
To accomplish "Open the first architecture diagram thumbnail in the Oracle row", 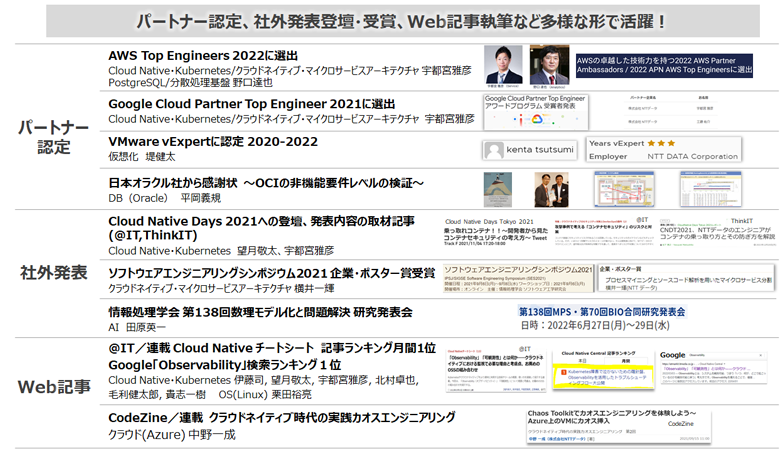I will click(624, 189).
